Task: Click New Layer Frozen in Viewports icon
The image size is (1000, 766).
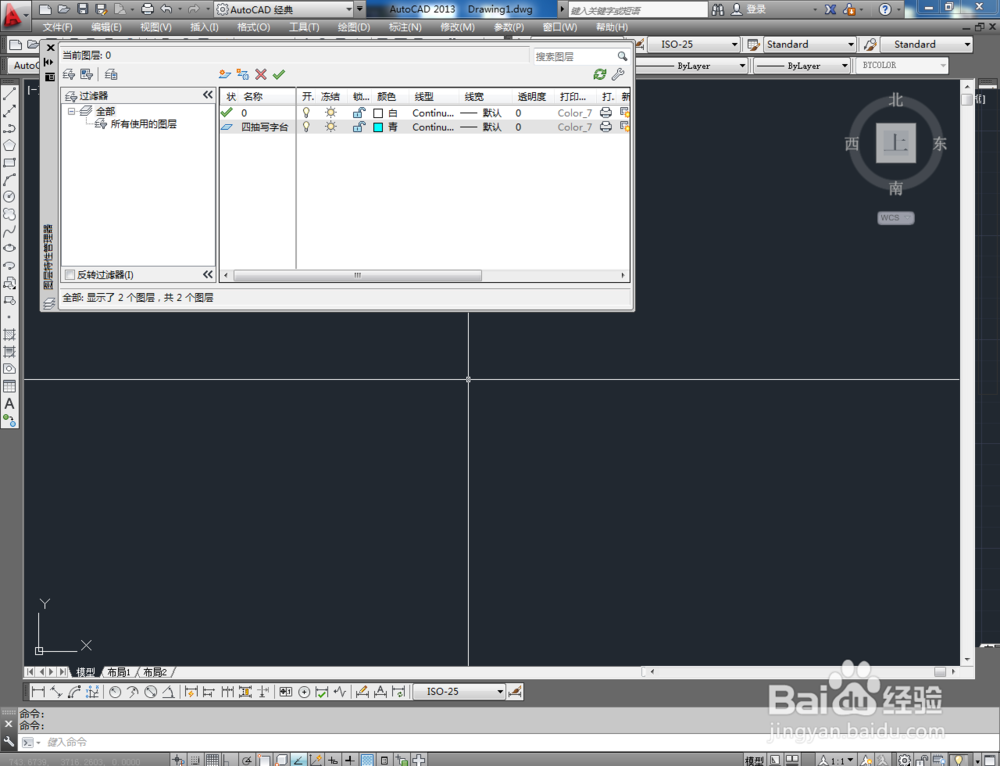Action: coord(242,75)
